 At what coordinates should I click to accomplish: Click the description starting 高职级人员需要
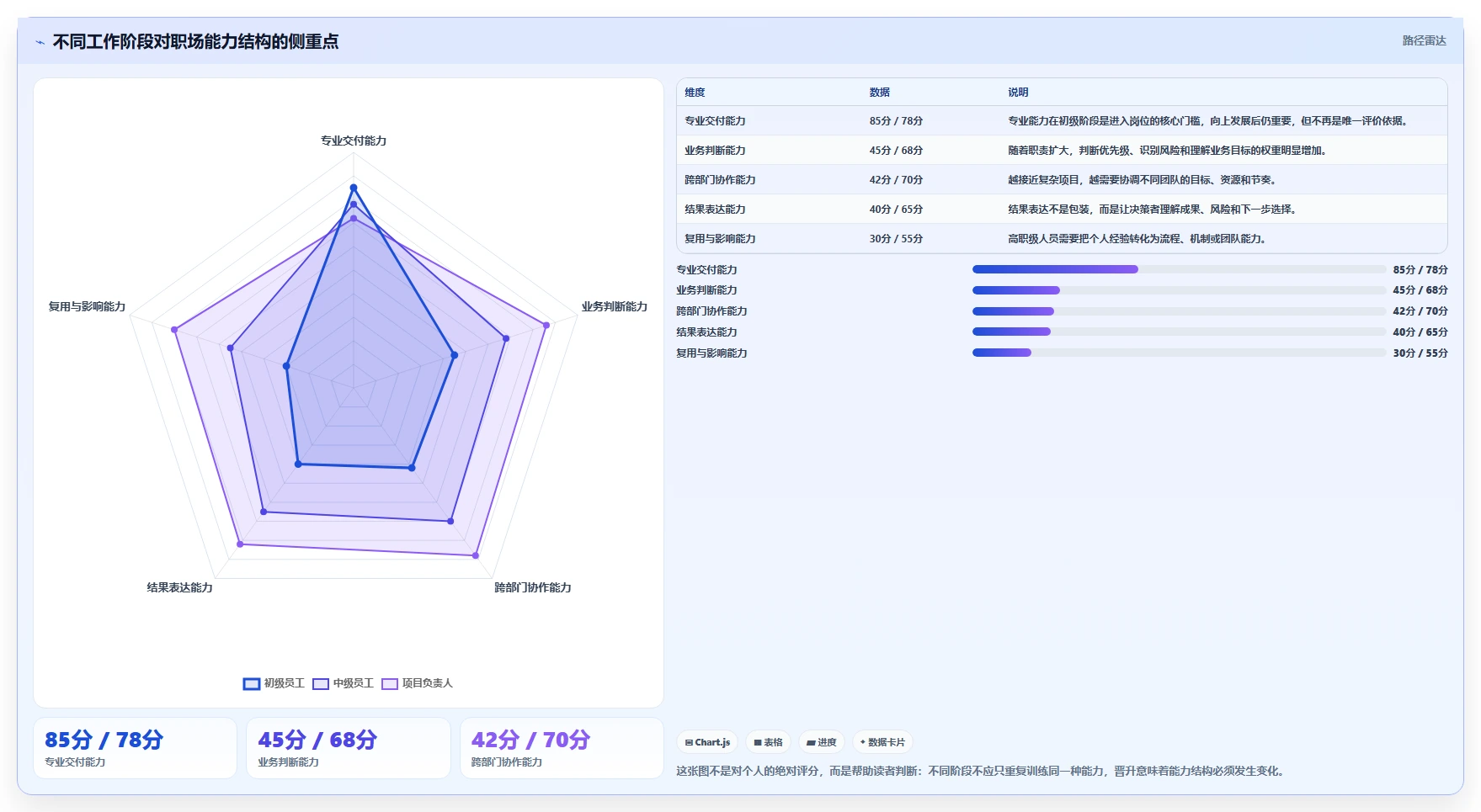(1139, 239)
